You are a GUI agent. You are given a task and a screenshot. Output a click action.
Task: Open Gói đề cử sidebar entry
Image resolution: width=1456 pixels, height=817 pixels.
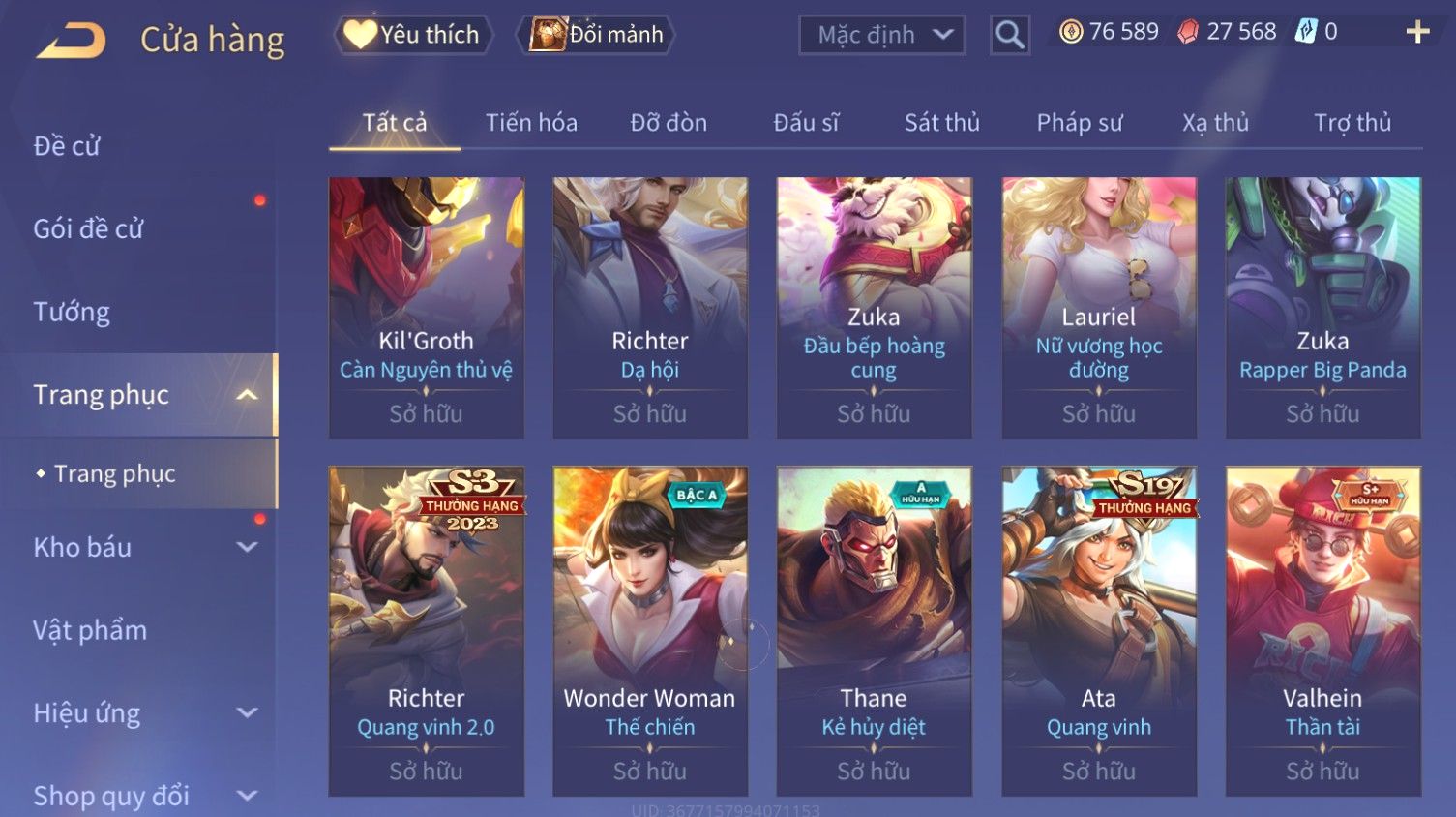(88, 229)
